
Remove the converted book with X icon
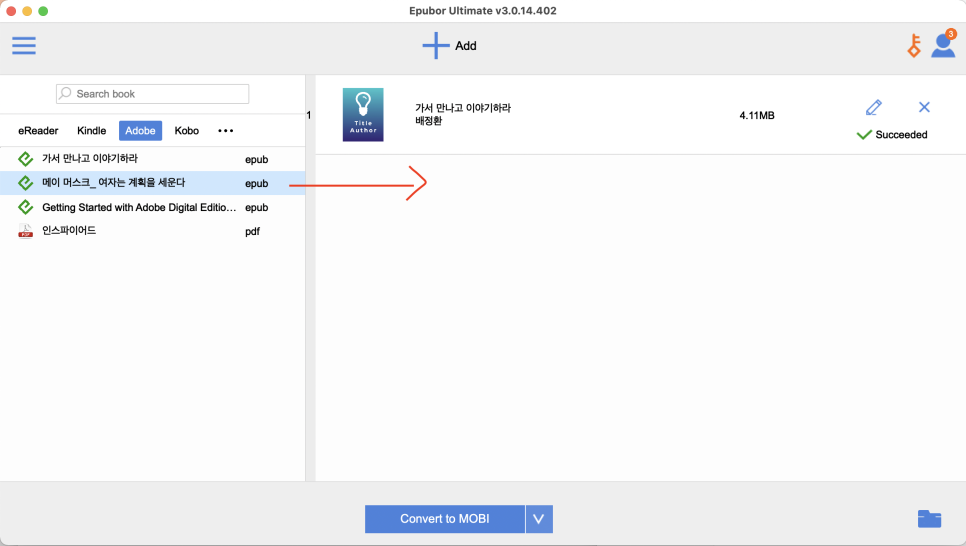(x=924, y=107)
